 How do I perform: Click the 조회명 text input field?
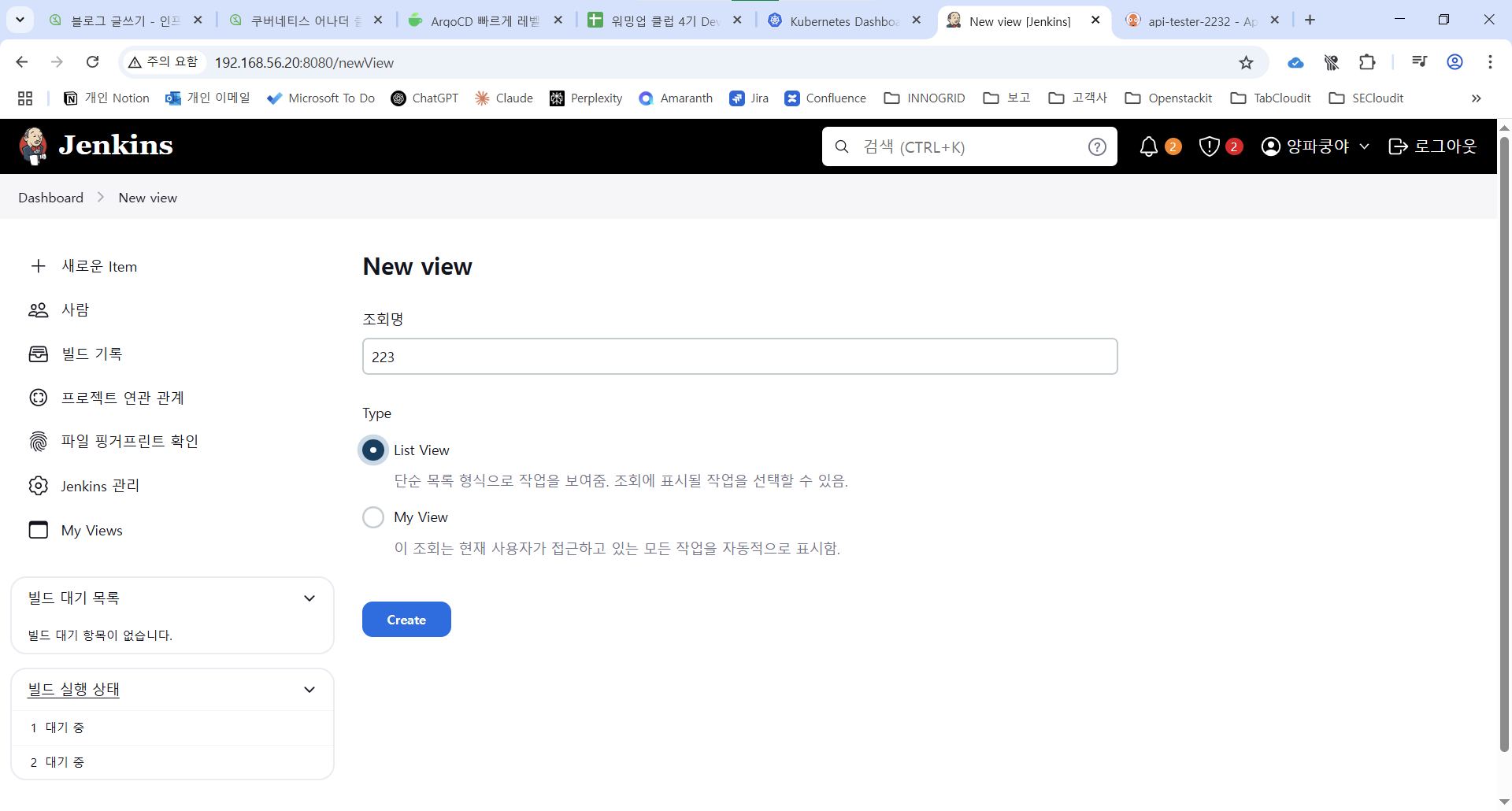(739, 357)
